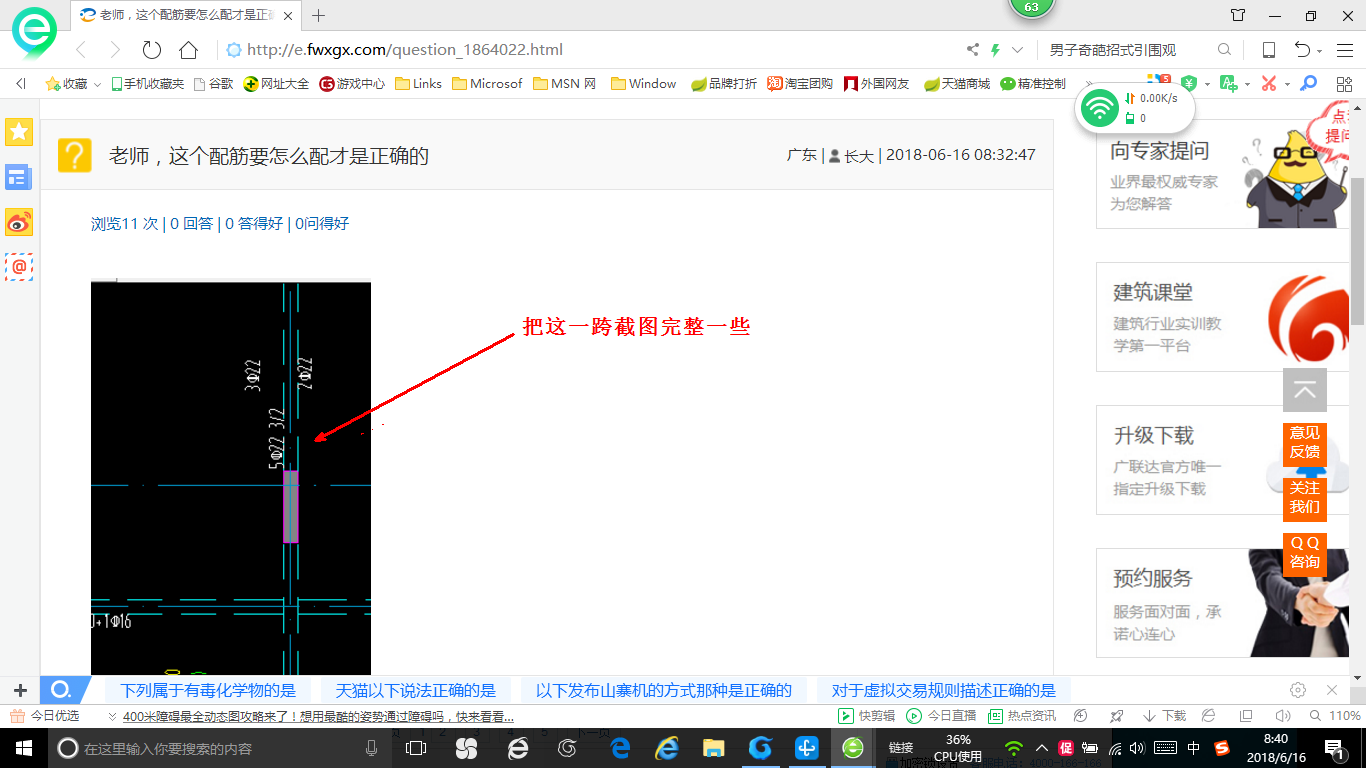Click the address bar URL field

point(590,50)
